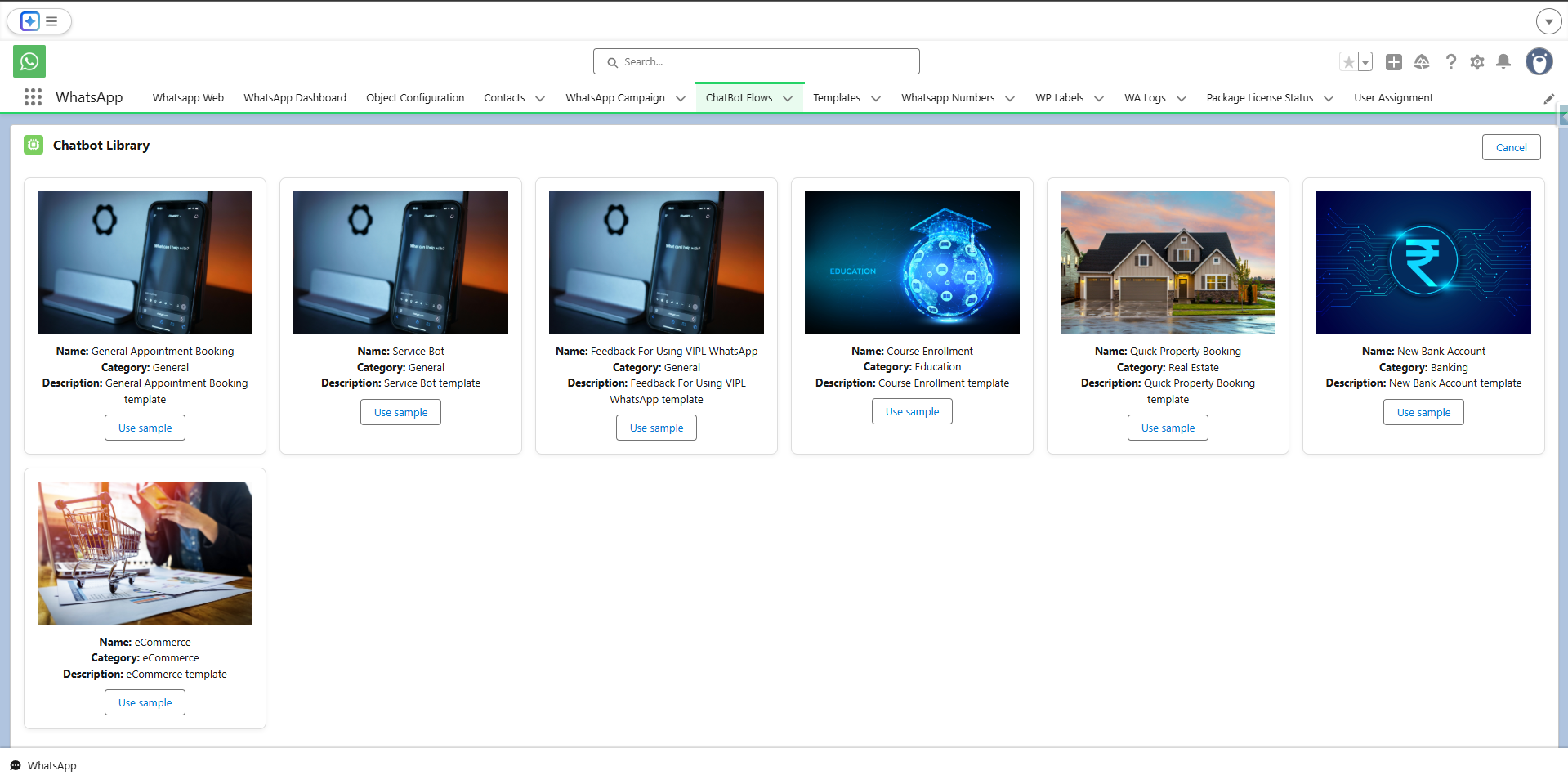
Task: Switch to the WhatsApp Dashboard tab
Action: click(x=295, y=97)
